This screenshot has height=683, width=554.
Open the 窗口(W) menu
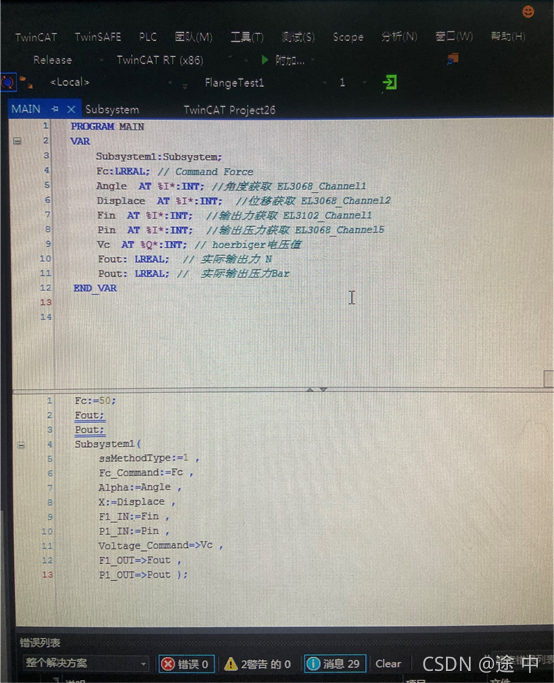[454, 36]
